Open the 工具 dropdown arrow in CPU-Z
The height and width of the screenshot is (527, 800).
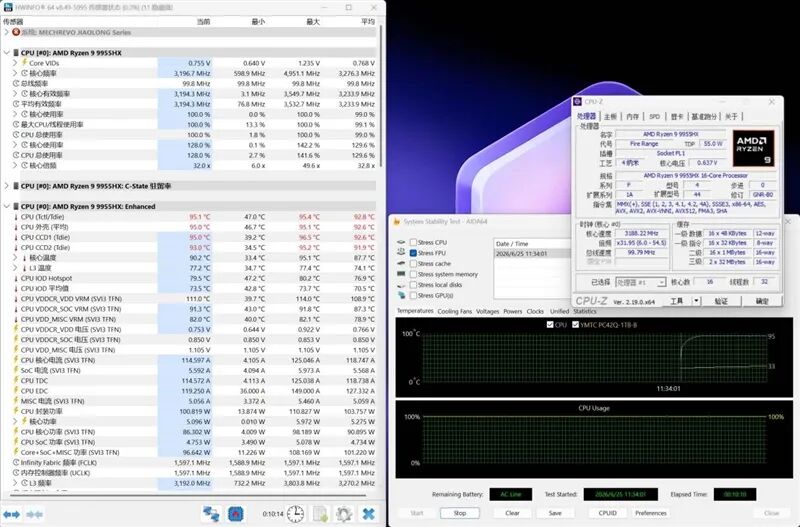point(696,301)
